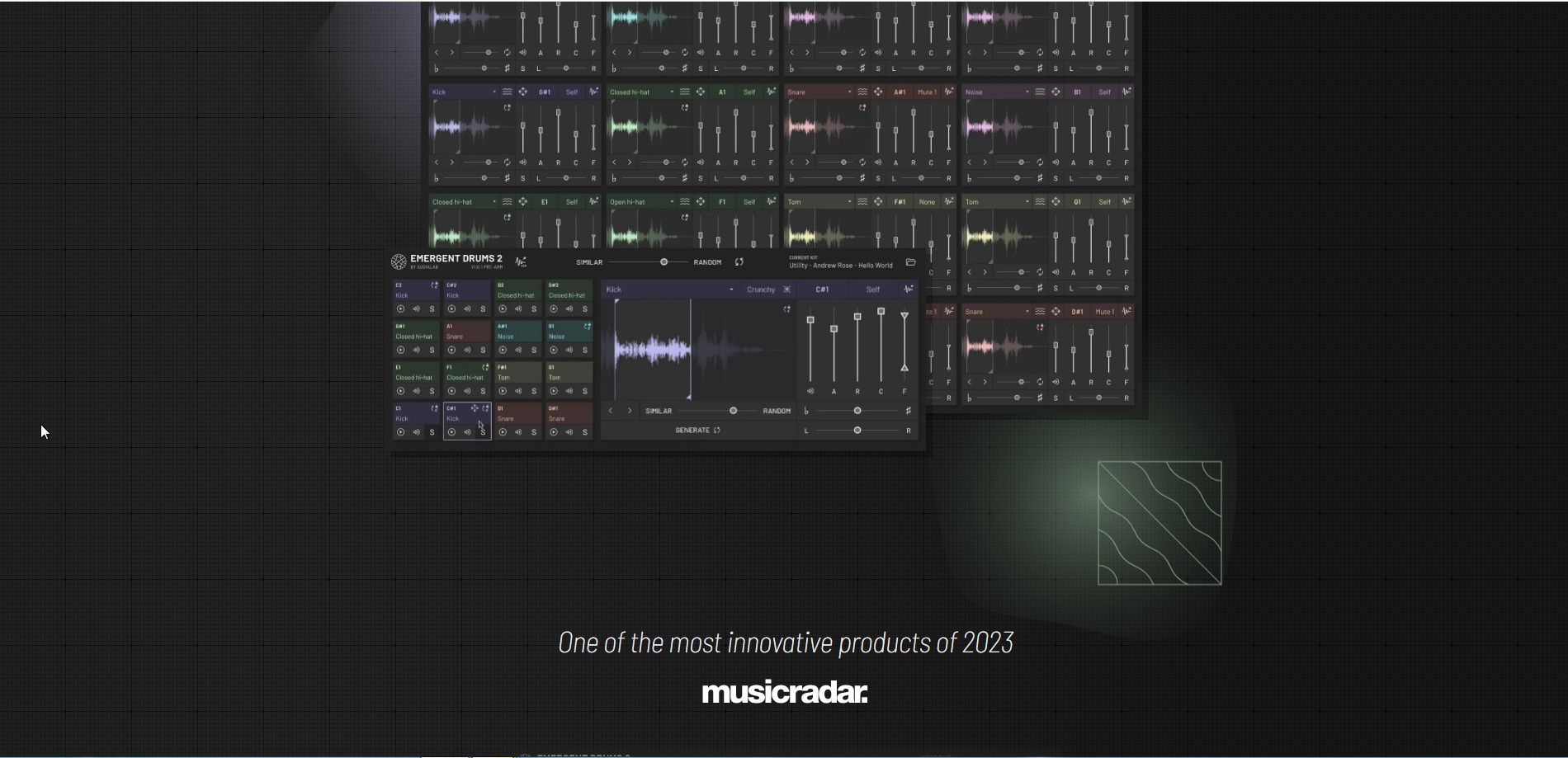Viewport: 1568px width, 758px height.
Task: Open the waveform settings icon next to plugin title
Action: [521, 262]
